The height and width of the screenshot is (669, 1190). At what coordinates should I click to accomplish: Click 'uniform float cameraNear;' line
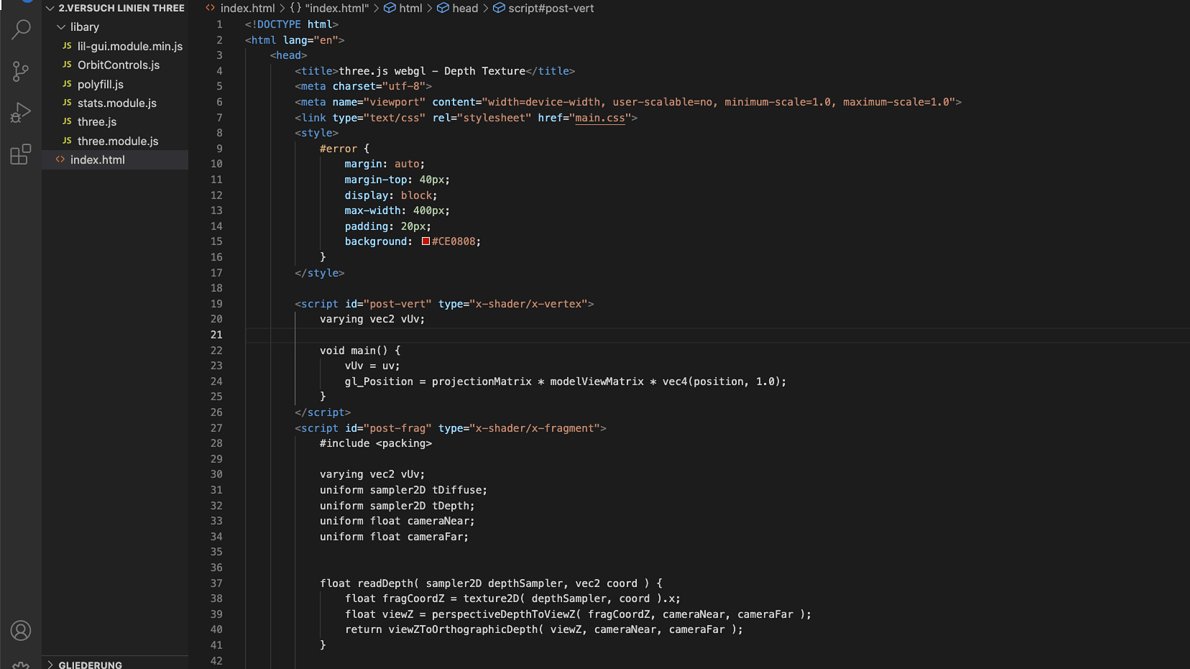pos(397,521)
